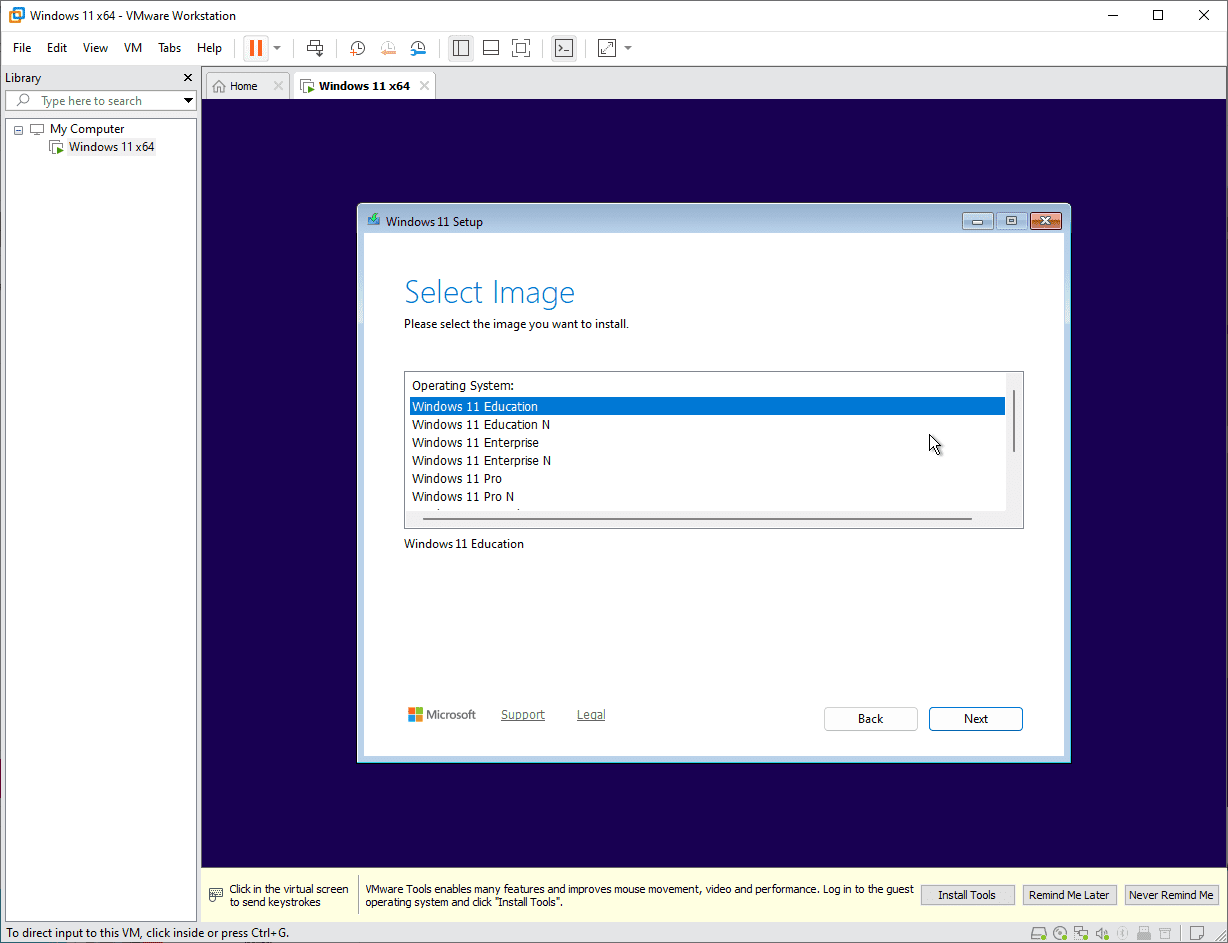This screenshot has height=943, width=1228.
Task: Collapse the My Computer tree node
Action: [x=18, y=129]
